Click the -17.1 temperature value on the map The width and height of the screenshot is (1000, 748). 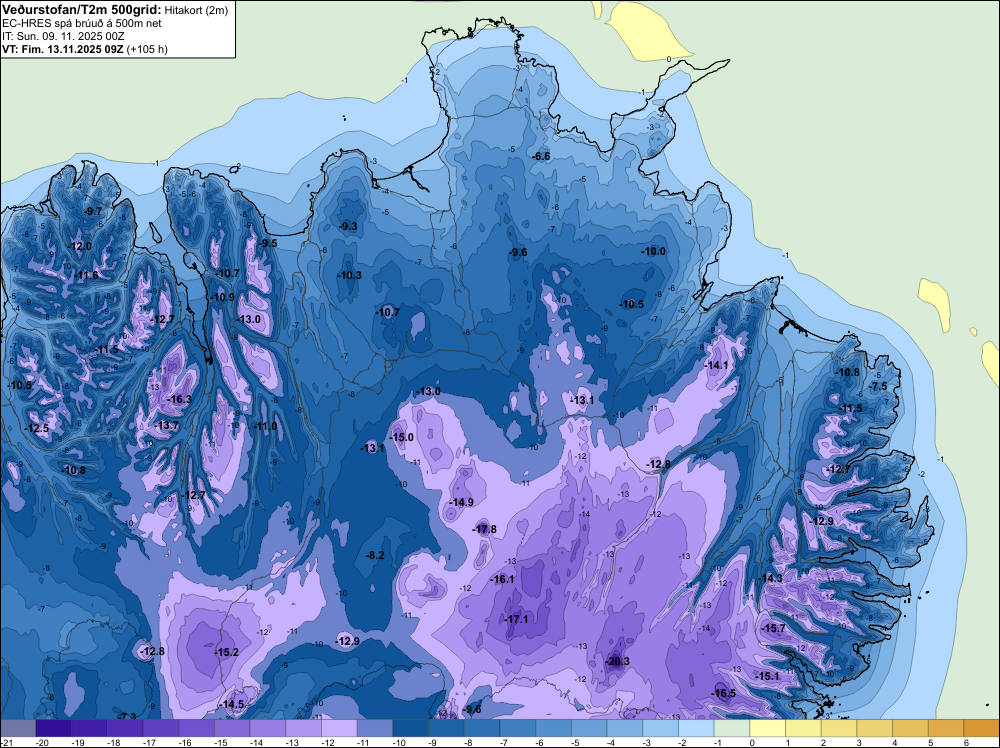coord(516,619)
